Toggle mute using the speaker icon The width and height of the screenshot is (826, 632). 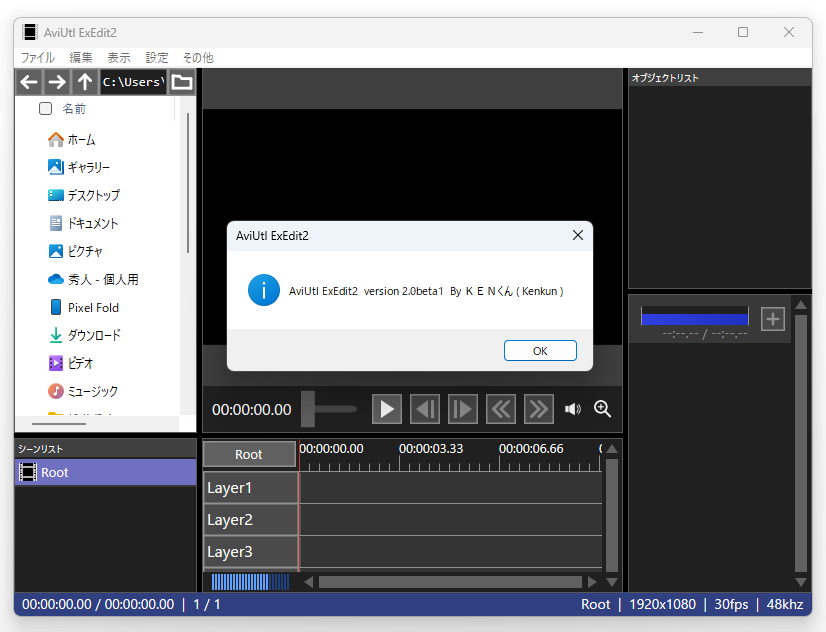(x=572, y=408)
